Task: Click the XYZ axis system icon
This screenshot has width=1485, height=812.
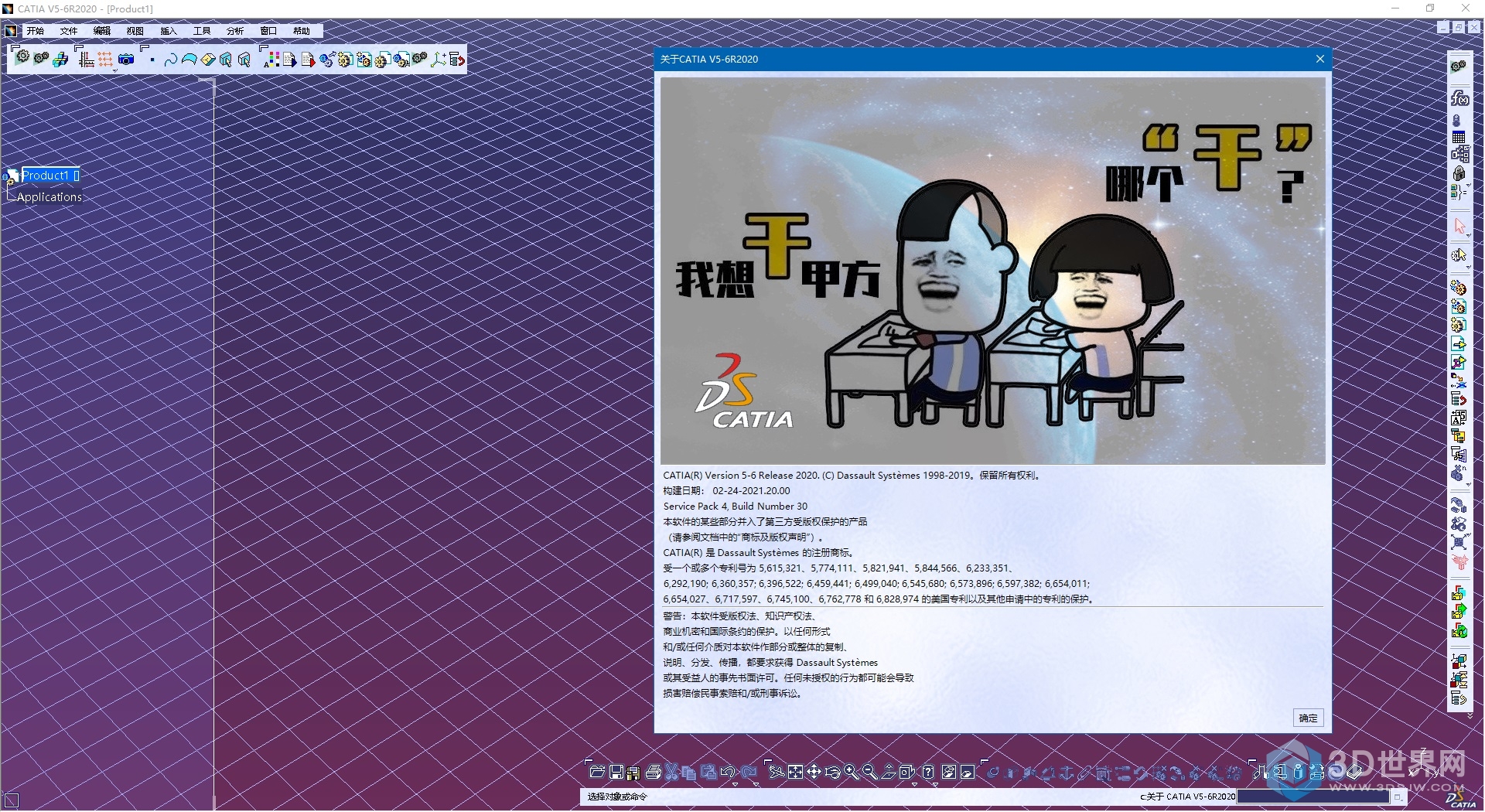Action: [x=439, y=59]
